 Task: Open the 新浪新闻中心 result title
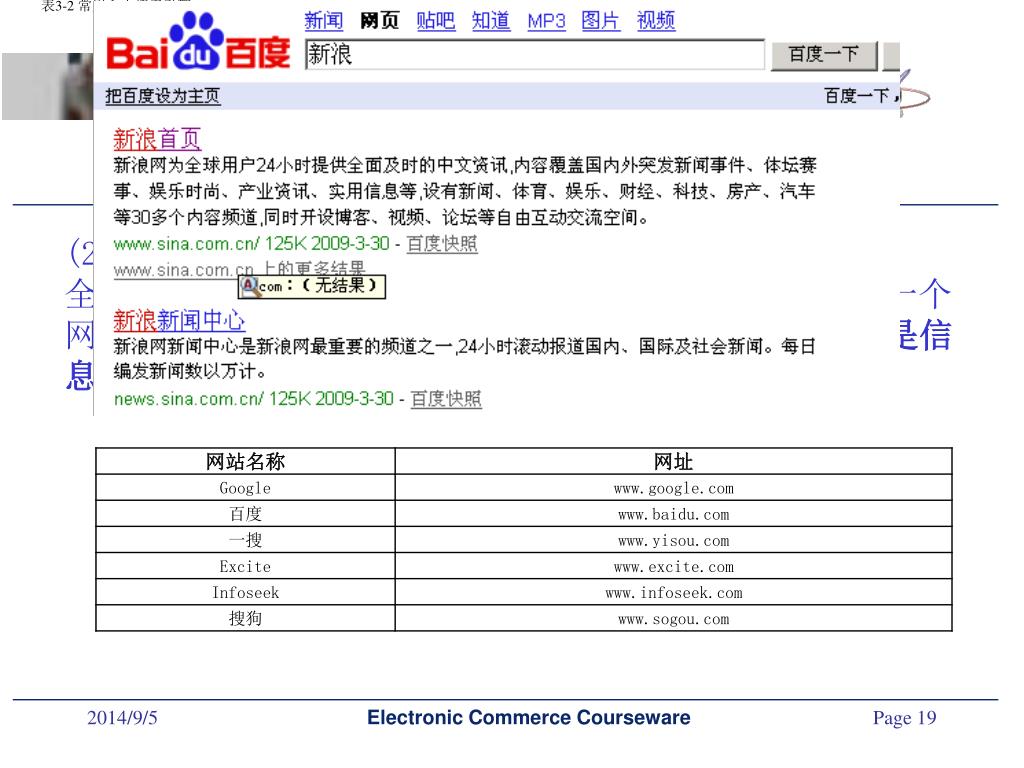[x=179, y=320]
